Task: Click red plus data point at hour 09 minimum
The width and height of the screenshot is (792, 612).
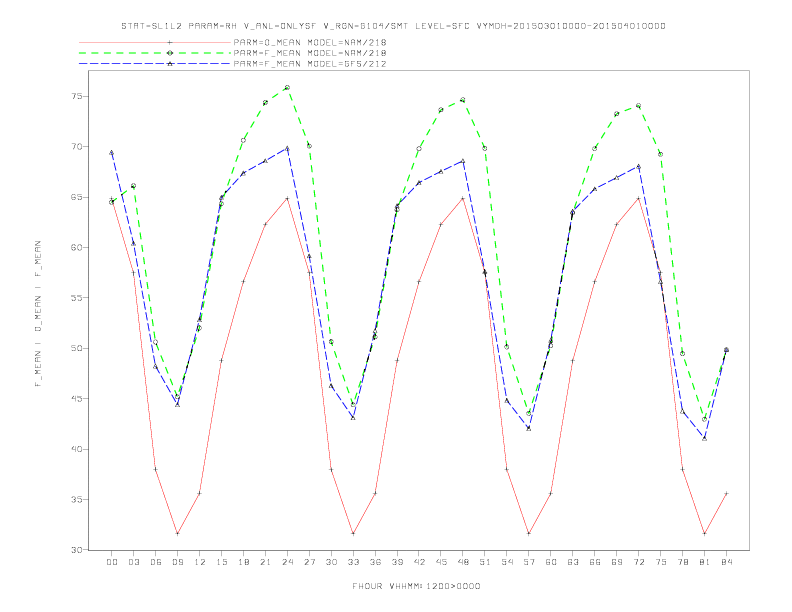Action: (177, 533)
